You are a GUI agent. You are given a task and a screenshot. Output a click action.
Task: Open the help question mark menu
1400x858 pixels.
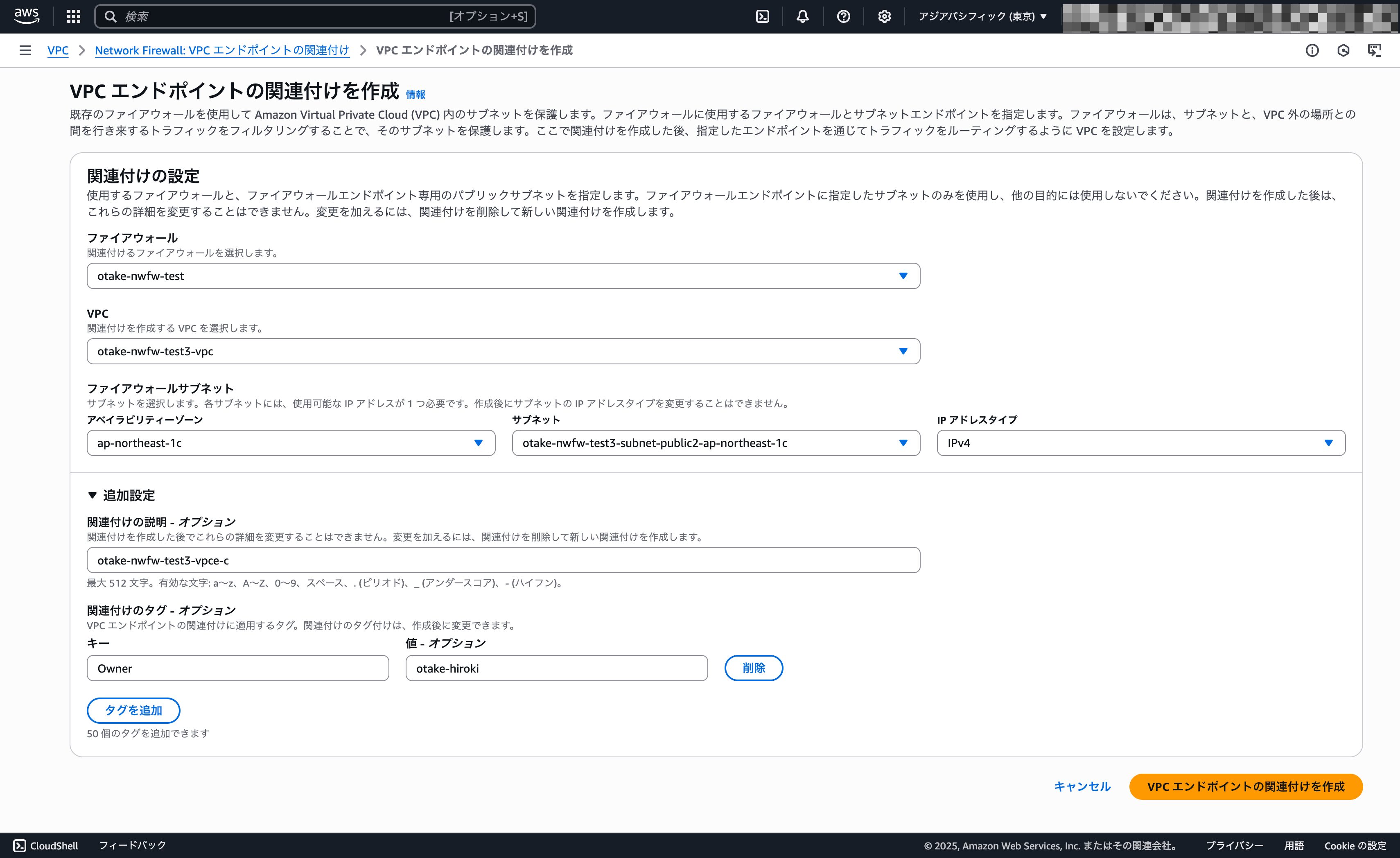coord(844,16)
